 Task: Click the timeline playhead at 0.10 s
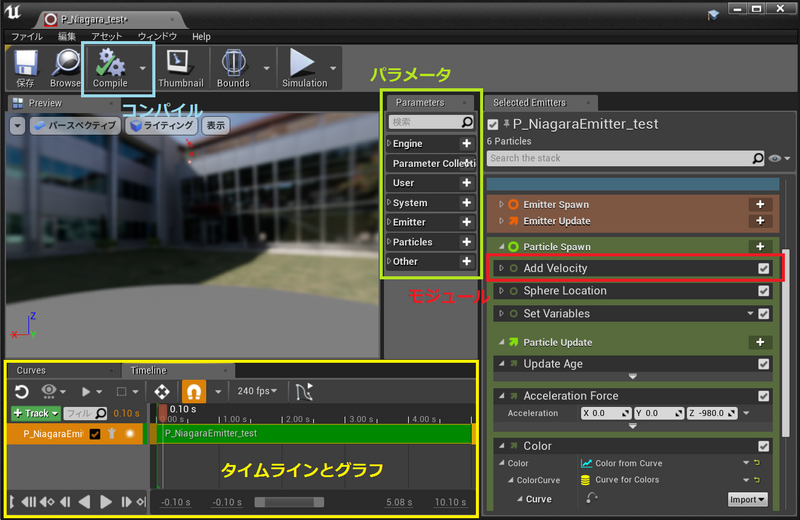click(163, 411)
